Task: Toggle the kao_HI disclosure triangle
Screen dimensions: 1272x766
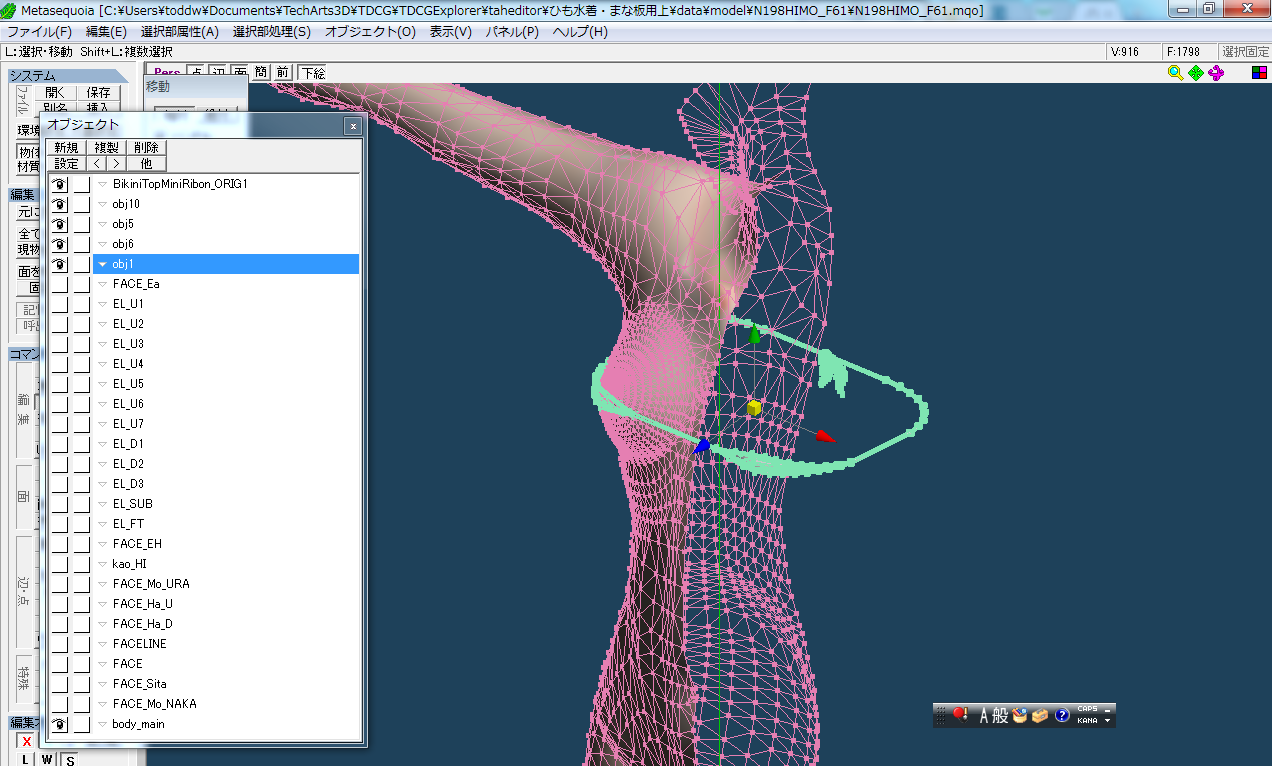Action: point(102,564)
